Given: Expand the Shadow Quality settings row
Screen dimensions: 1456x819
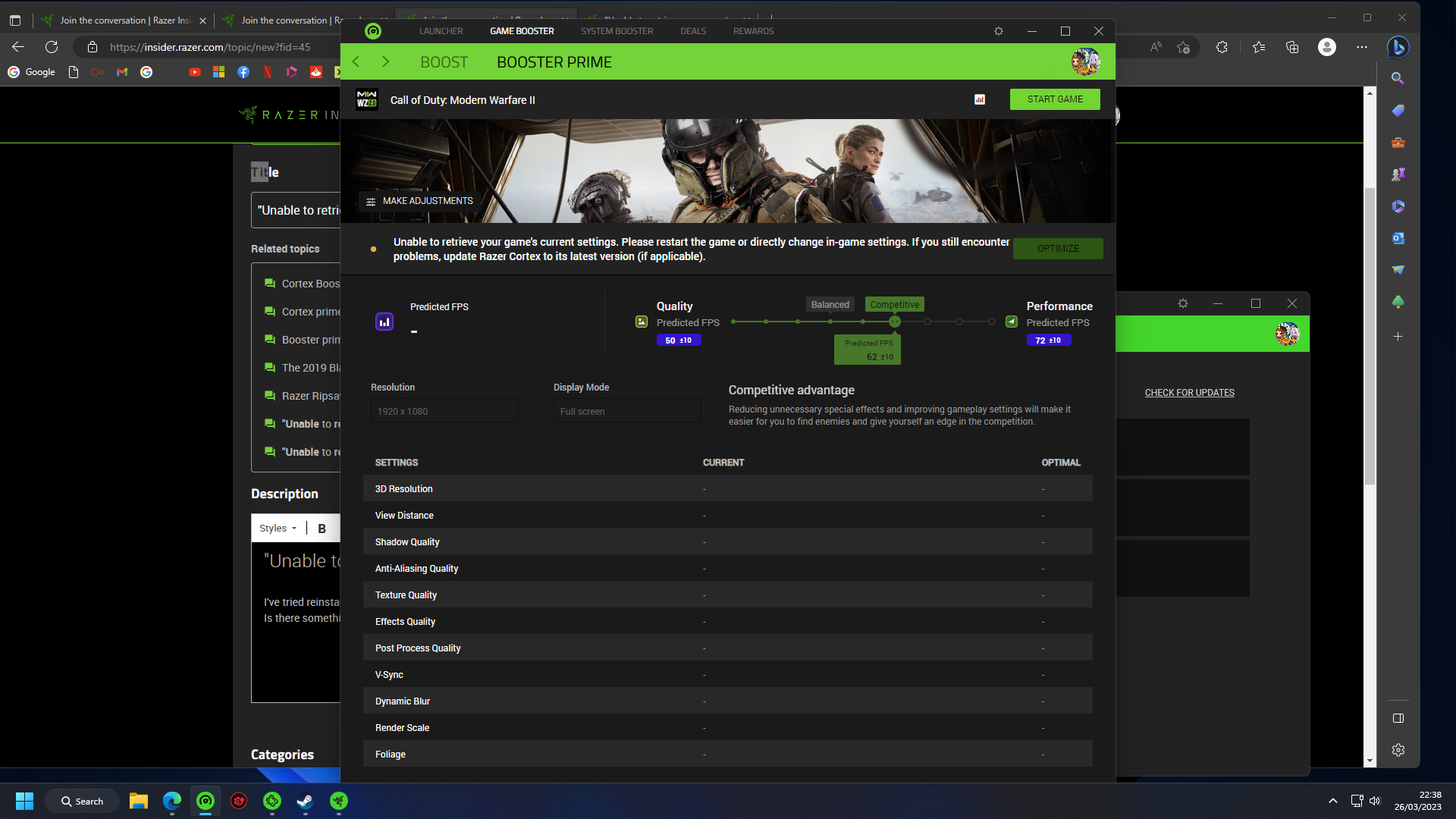Looking at the screenshot, I should 727,542.
